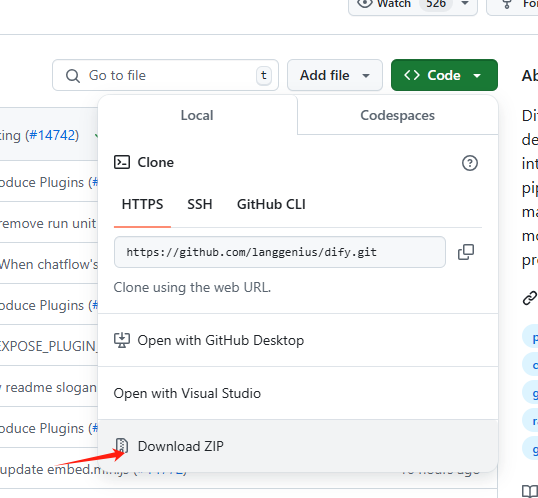
Task: Click the eye icon on Watch button
Action: (x=364, y=3)
